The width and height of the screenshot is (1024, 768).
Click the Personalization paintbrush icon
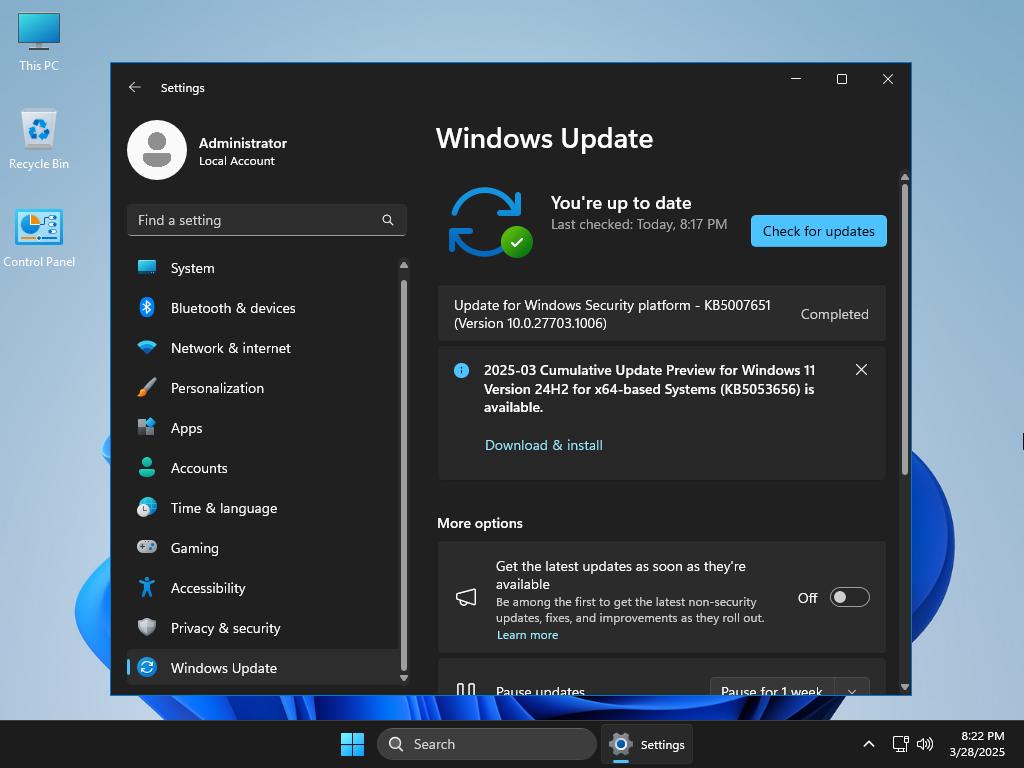[x=147, y=387]
